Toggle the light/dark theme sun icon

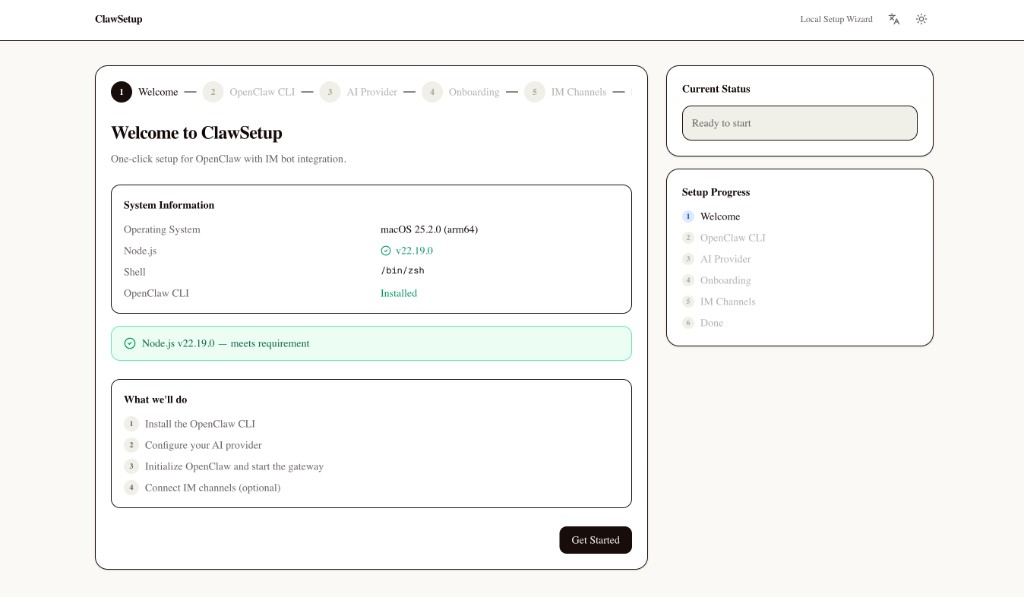(x=921, y=19)
